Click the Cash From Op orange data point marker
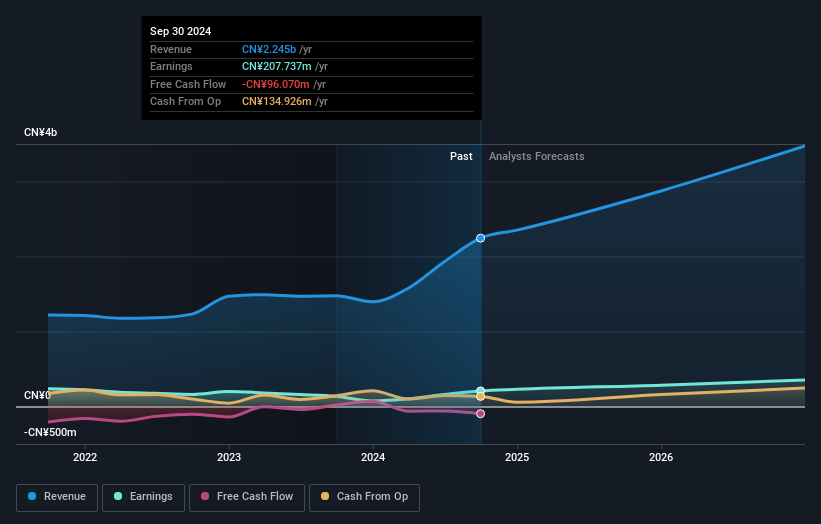The width and height of the screenshot is (821, 524). click(480, 397)
